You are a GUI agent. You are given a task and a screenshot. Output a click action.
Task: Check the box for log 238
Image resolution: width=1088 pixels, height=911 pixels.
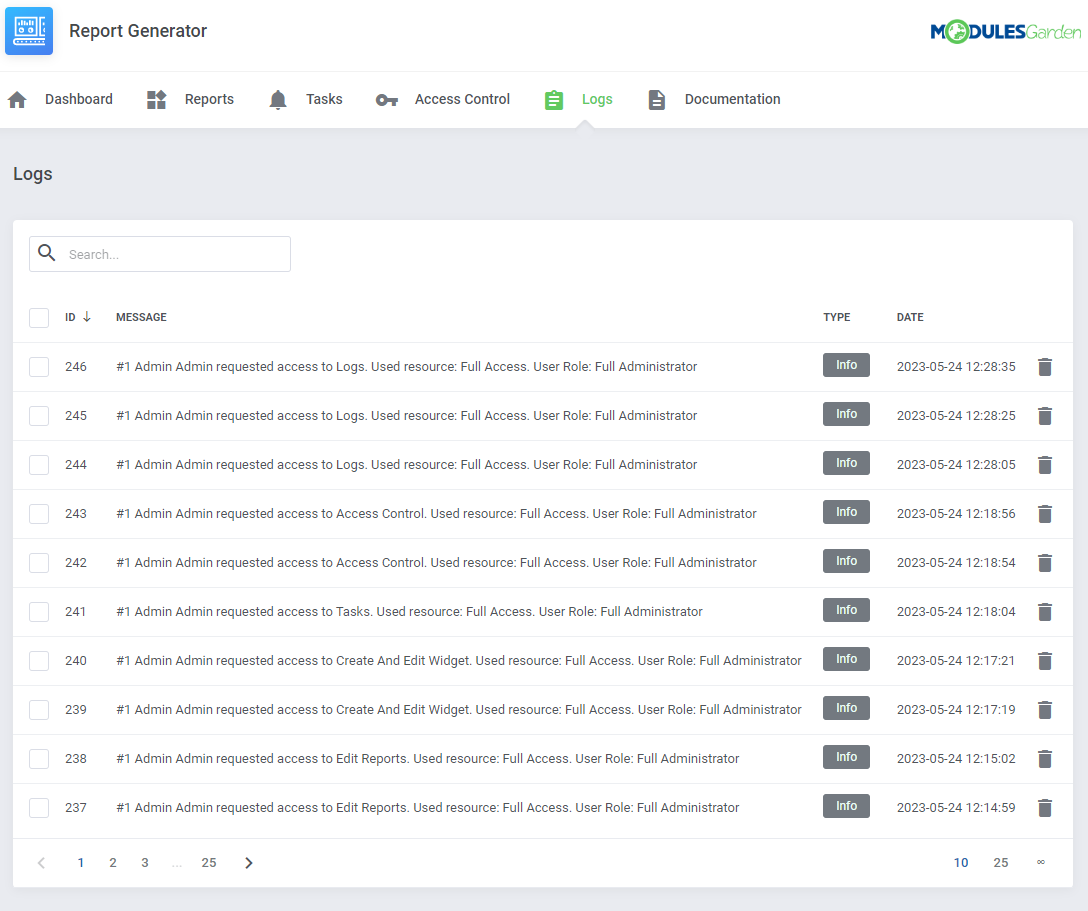[x=39, y=759]
